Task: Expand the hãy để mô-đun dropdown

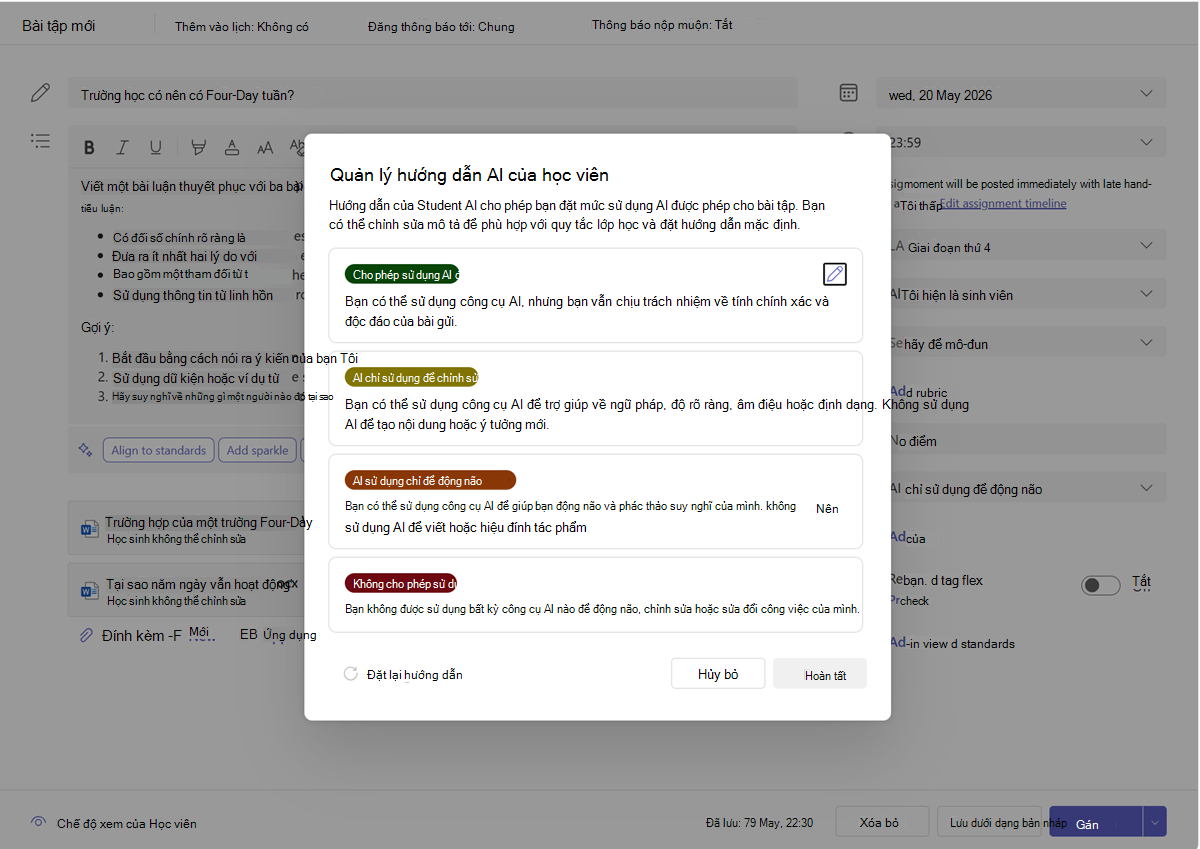Action: point(1021,342)
